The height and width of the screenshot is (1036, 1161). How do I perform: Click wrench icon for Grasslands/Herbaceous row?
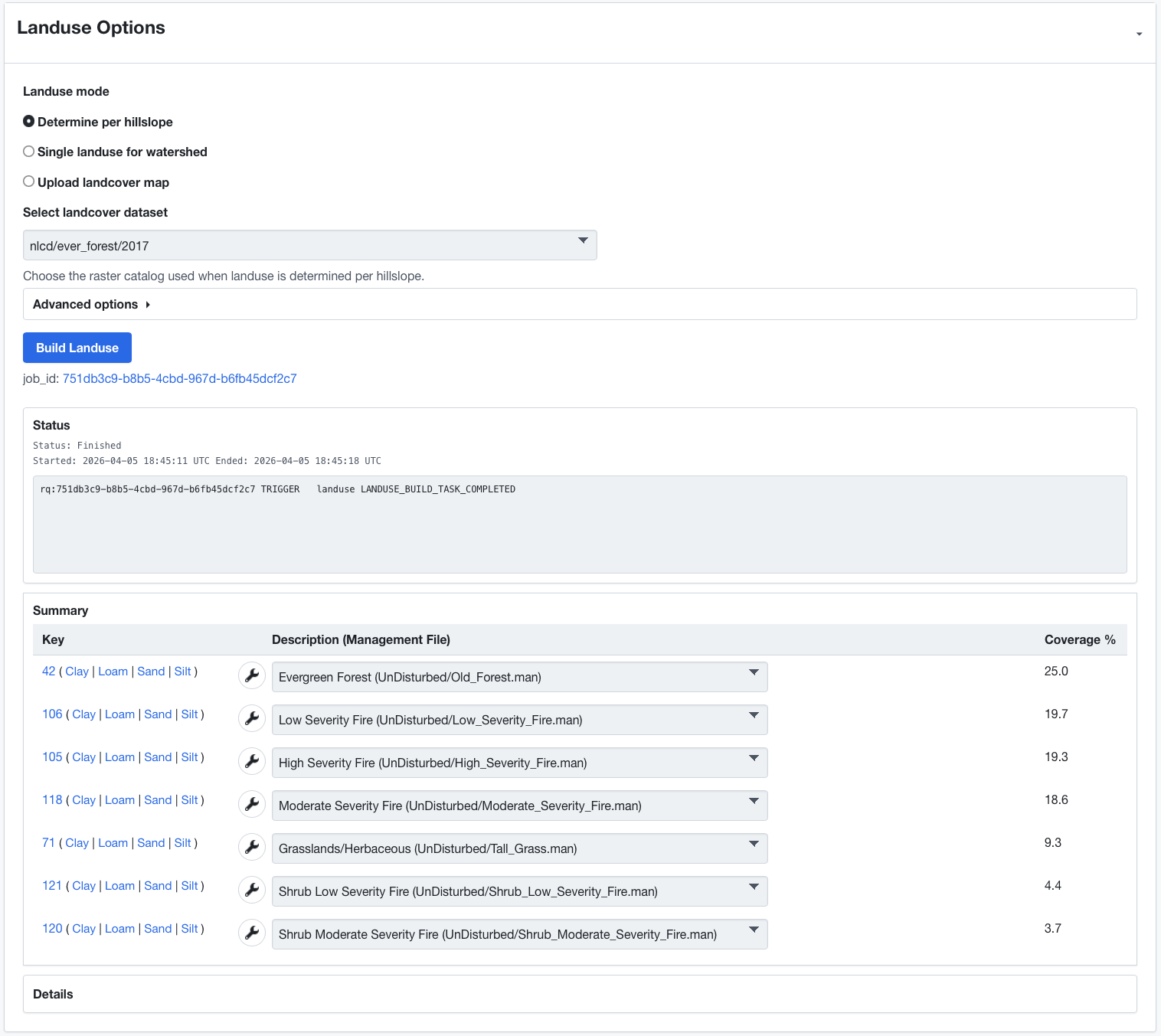pyautogui.click(x=251, y=847)
